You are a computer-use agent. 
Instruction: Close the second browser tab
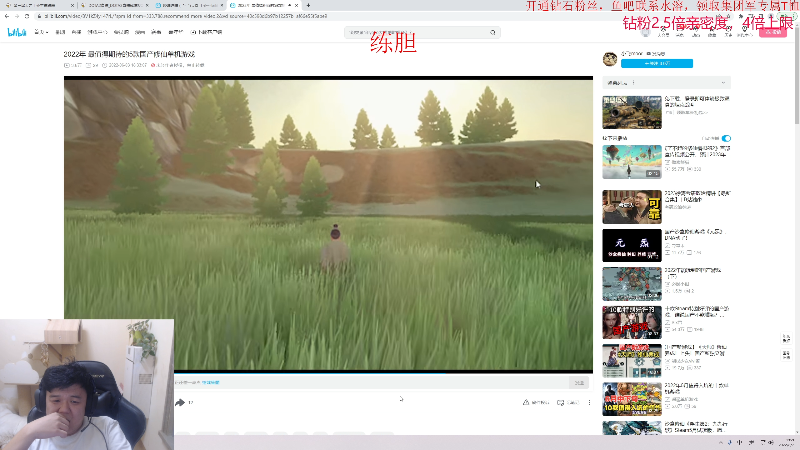[x=147, y=5]
